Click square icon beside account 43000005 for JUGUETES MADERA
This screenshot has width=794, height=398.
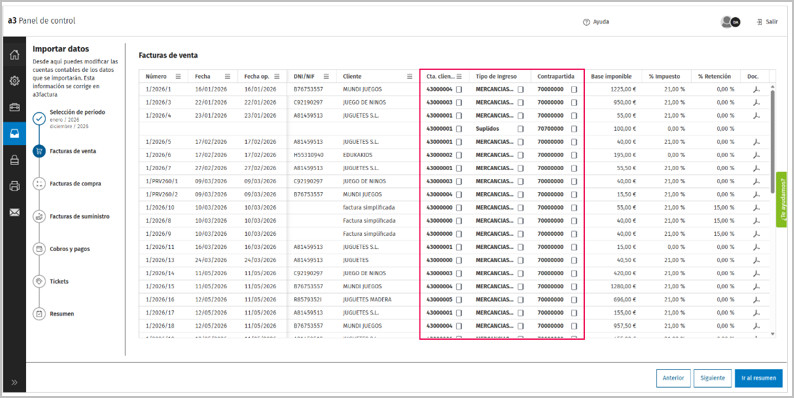(x=459, y=300)
